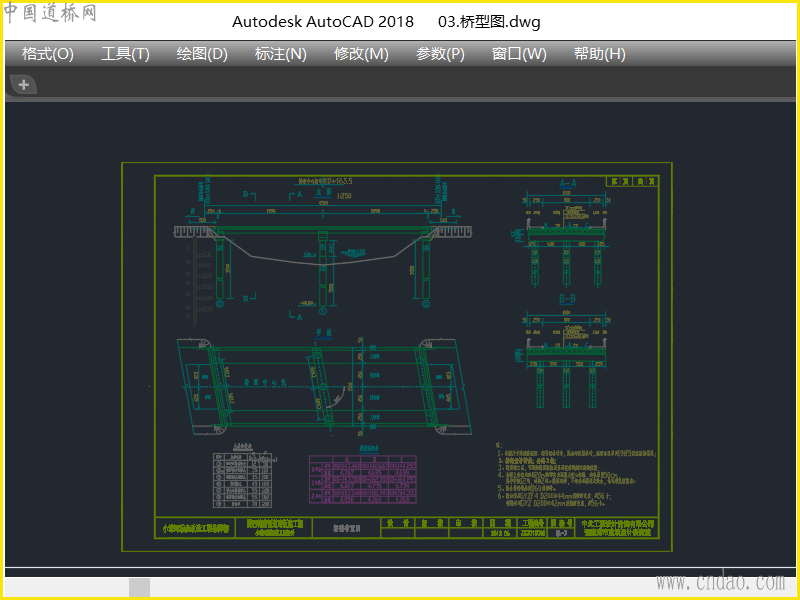Open the 绘图(D) menu
Screen dimensions: 800x600
point(202,54)
